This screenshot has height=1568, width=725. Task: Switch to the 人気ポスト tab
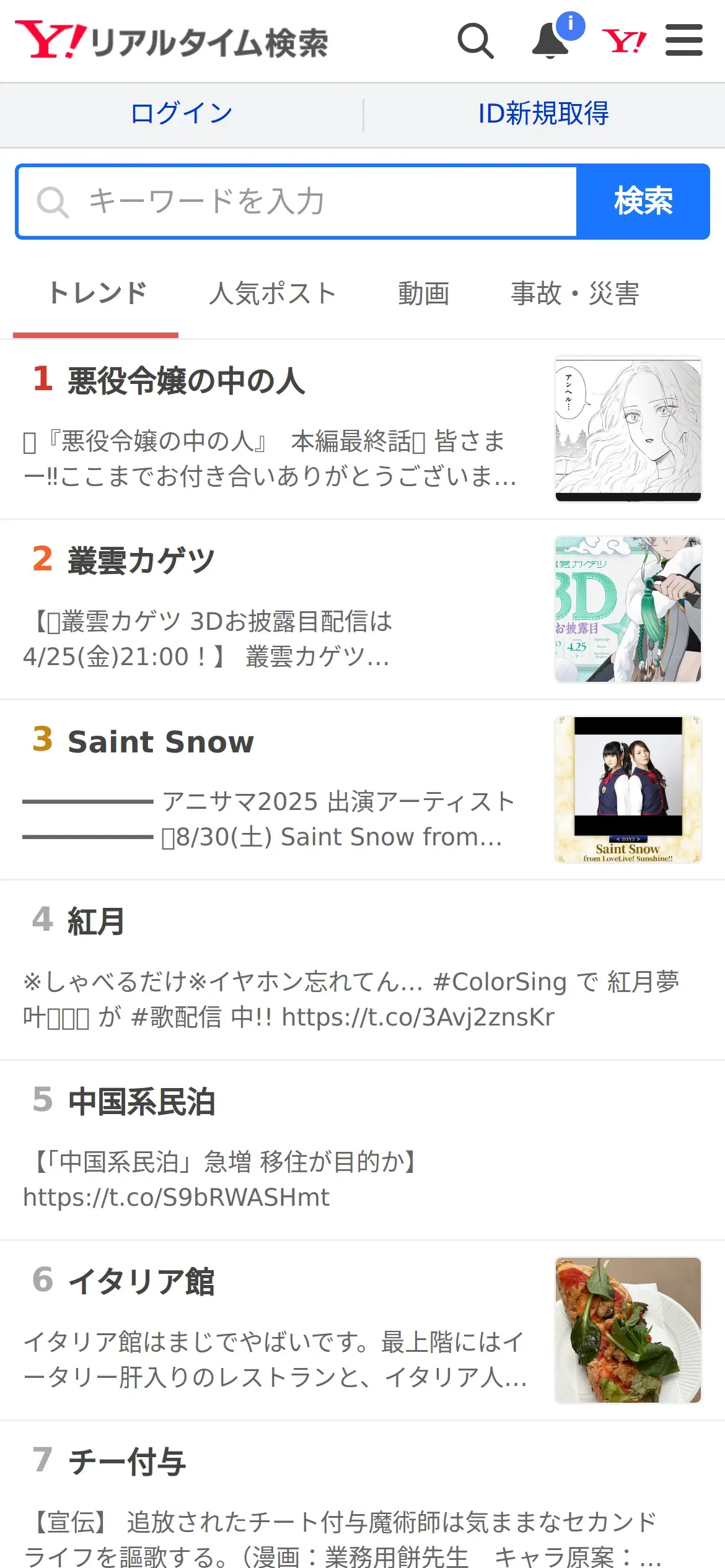coord(273,294)
